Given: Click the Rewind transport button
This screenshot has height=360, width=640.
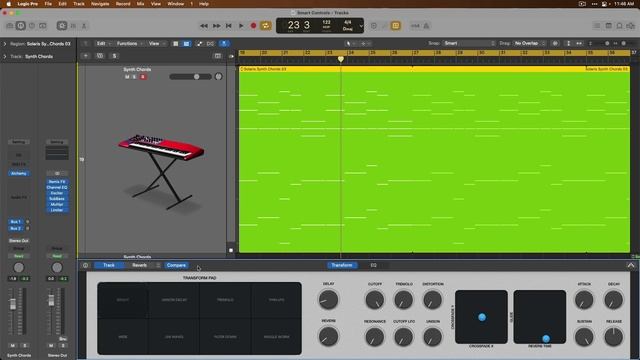Looking at the screenshot, I should coord(204,26).
